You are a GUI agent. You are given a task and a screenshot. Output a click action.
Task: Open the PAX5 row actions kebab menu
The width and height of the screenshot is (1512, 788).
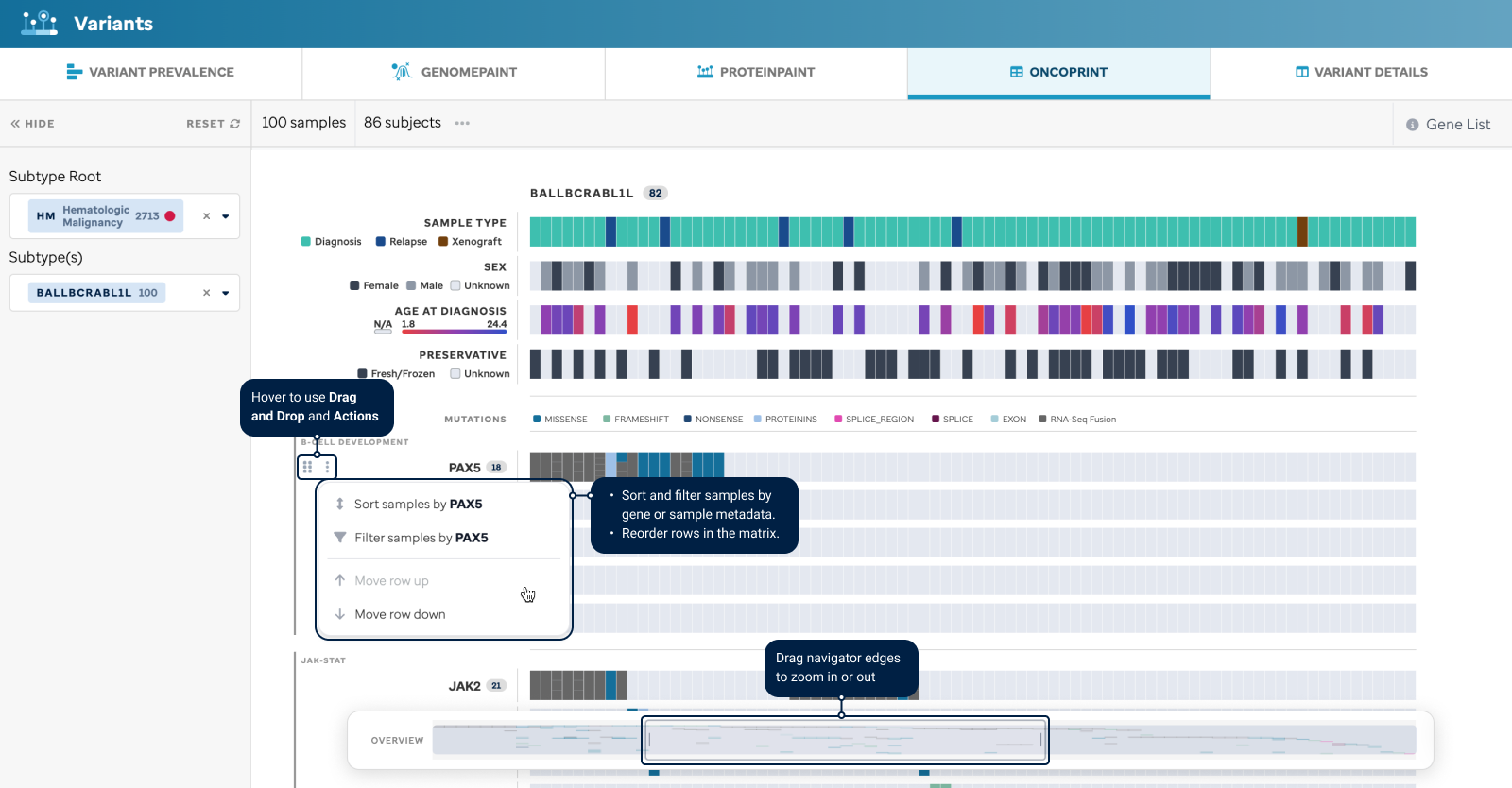click(x=327, y=467)
